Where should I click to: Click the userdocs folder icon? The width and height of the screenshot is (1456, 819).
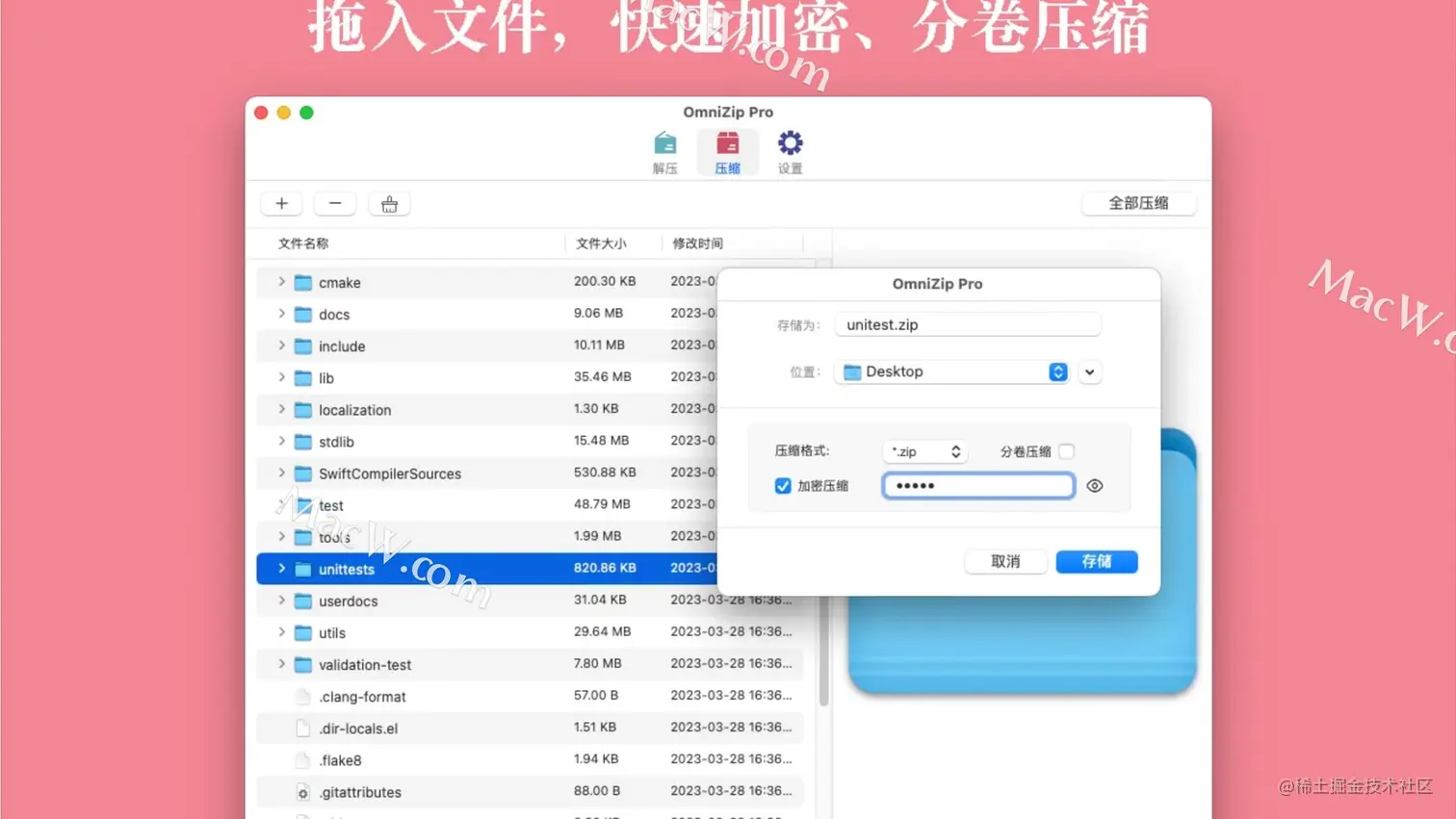(302, 601)
